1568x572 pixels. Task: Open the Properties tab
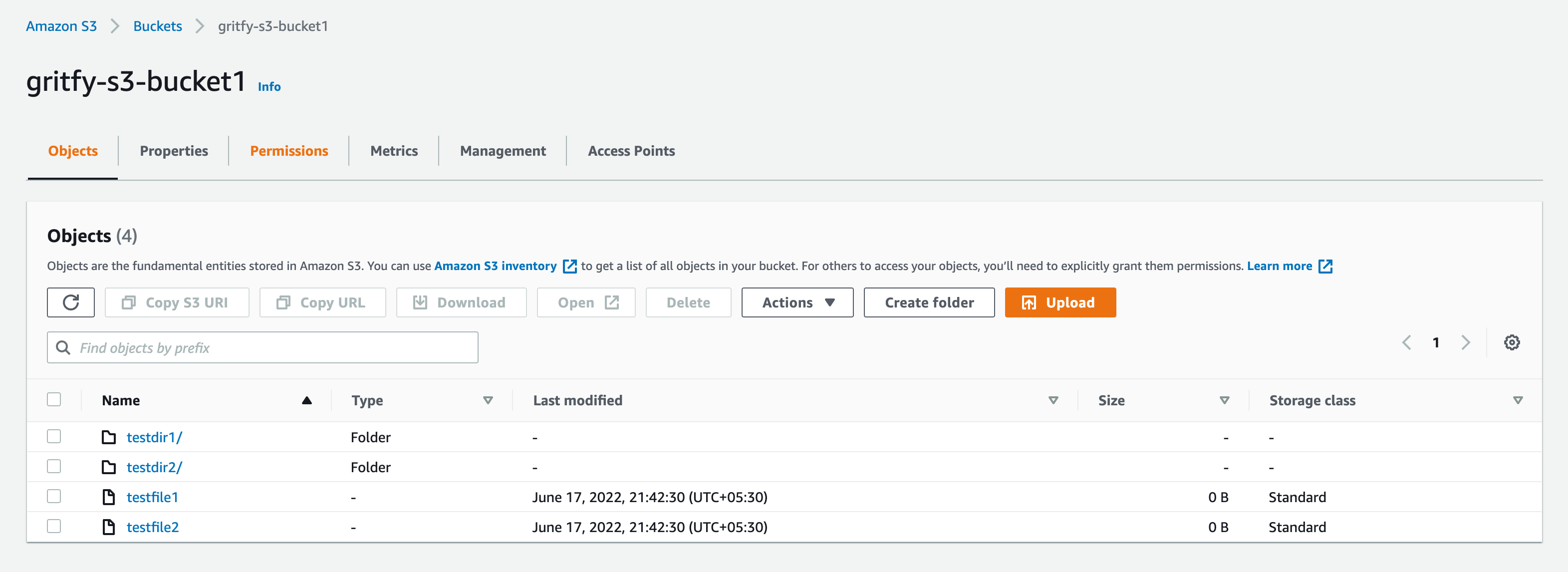[174, 151]
